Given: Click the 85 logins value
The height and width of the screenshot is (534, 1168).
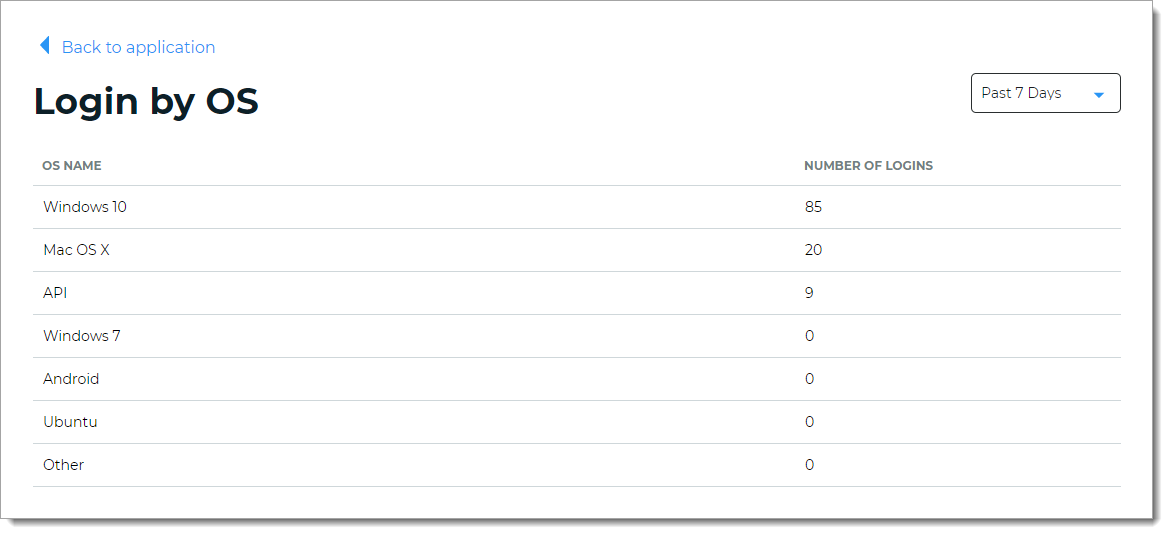Looking at the screenshot, I should [x=813, y=207].
